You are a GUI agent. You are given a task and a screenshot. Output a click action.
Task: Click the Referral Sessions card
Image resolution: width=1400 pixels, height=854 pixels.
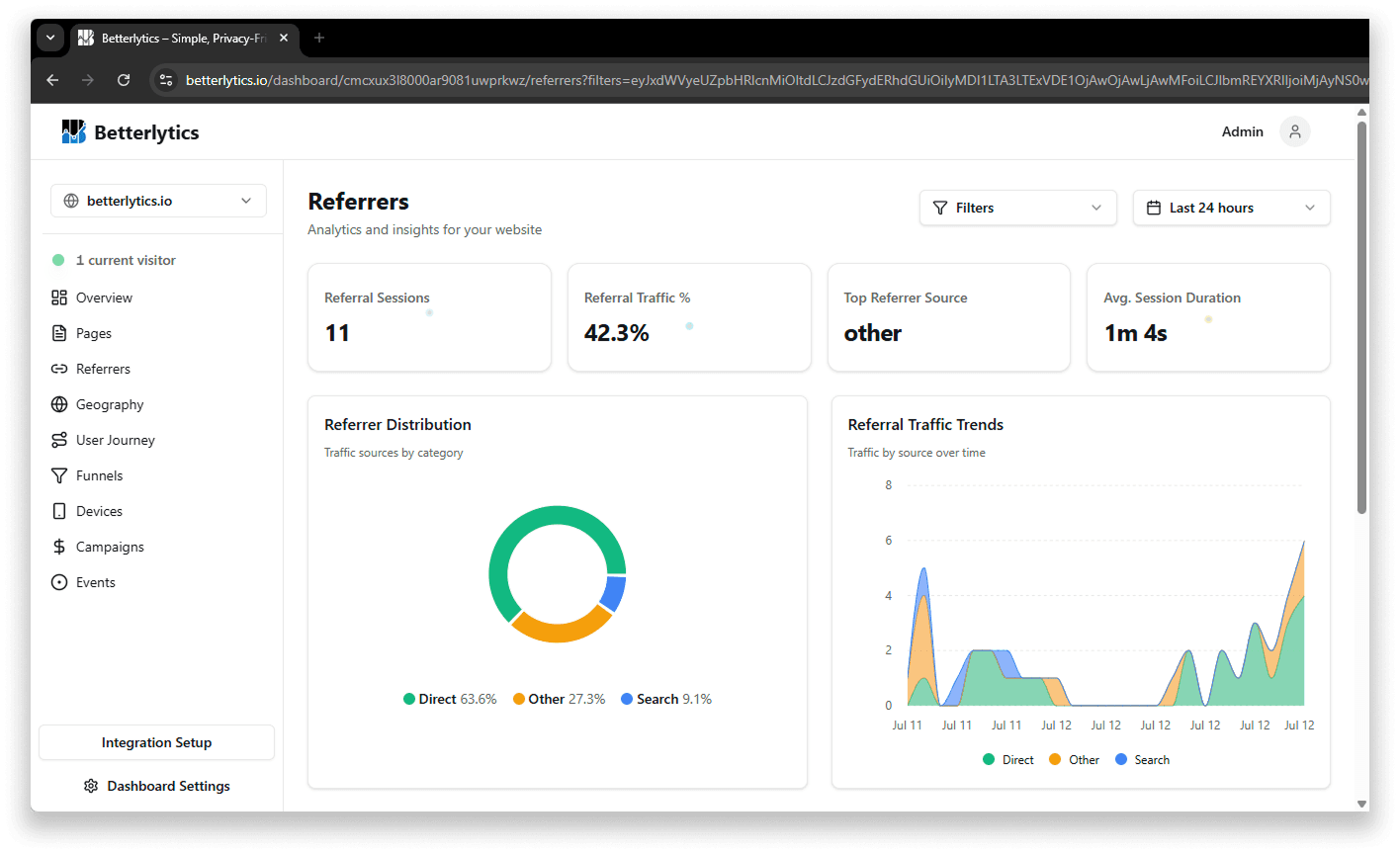pyautogui.click(x=429, y=317)
